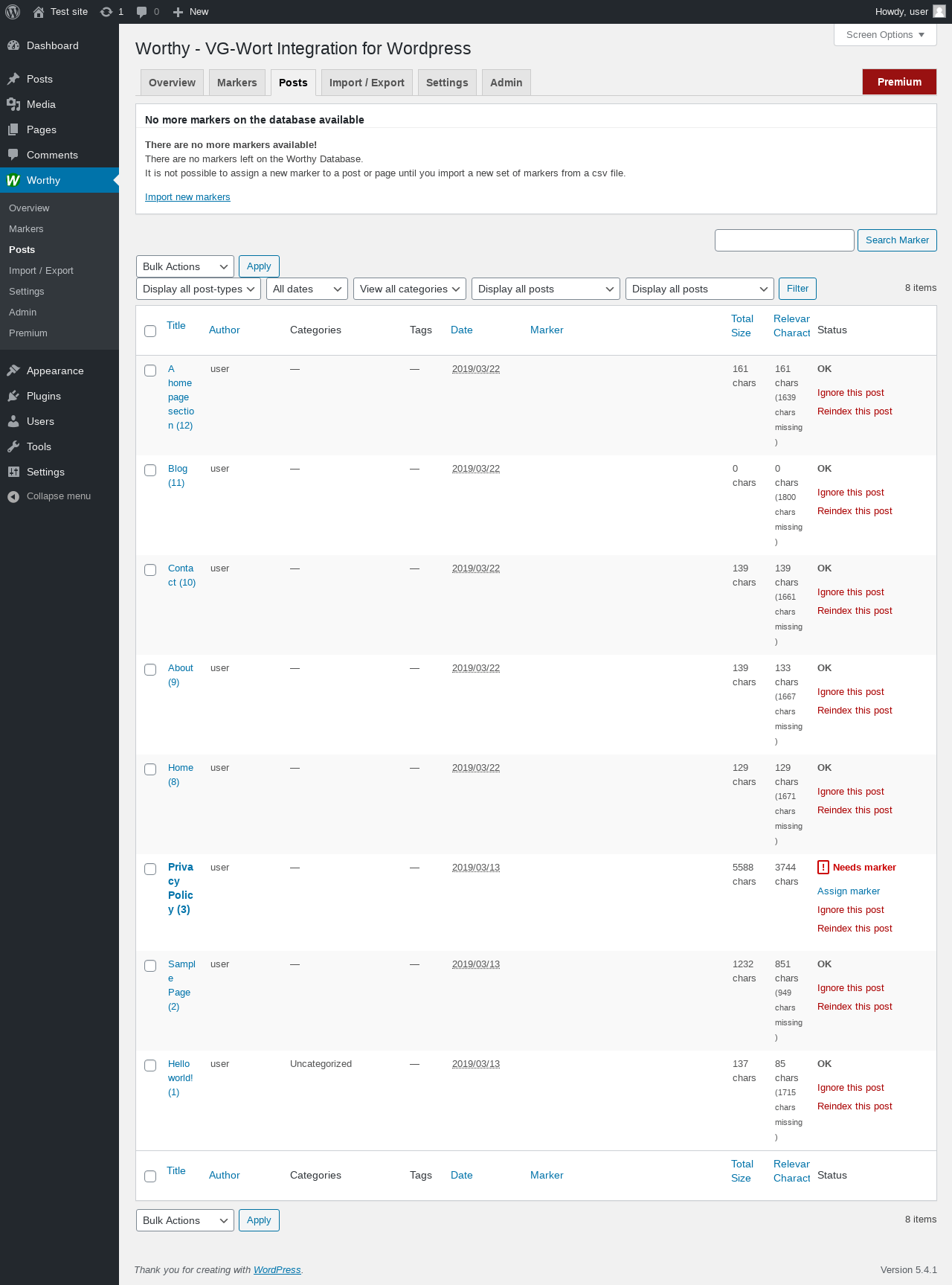Open the top Bulk Actions dropdown

[x=185, y=266]
